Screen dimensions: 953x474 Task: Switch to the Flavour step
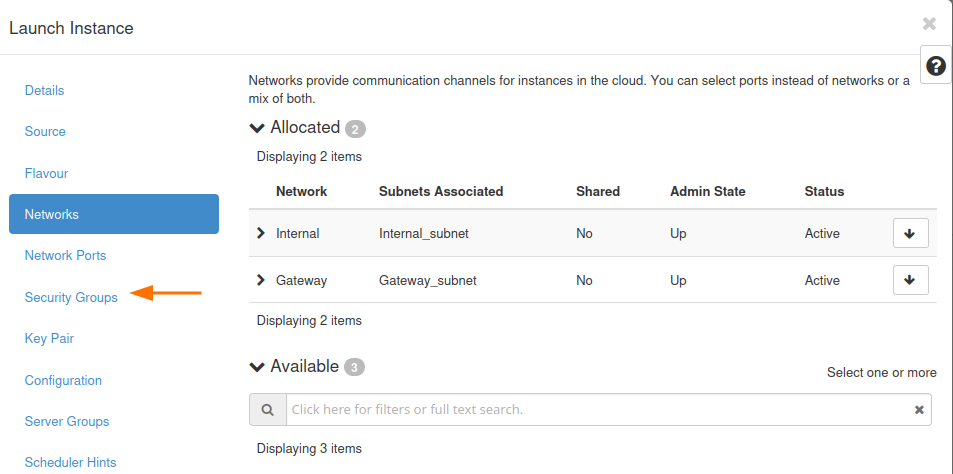(x=46, y=173)
